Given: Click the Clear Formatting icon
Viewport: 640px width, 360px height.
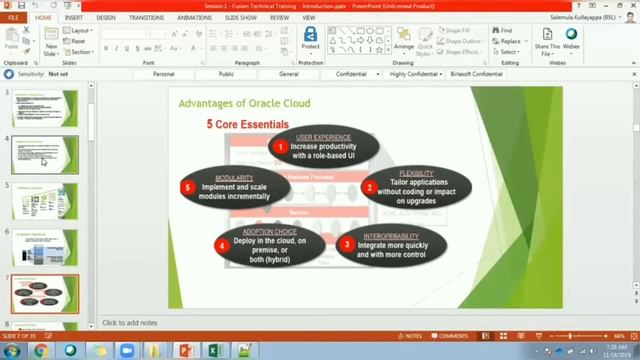Looking at the screenshot, I should pyautogui.click(x=199, y=34).
